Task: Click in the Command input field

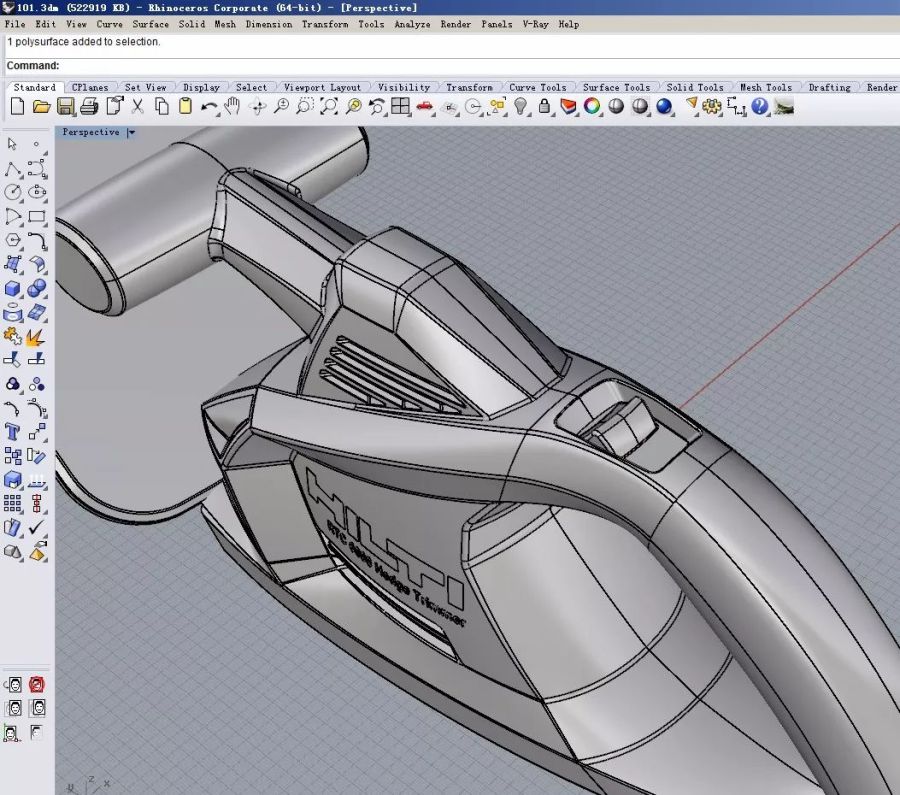Action: click(x=450, y=66)
